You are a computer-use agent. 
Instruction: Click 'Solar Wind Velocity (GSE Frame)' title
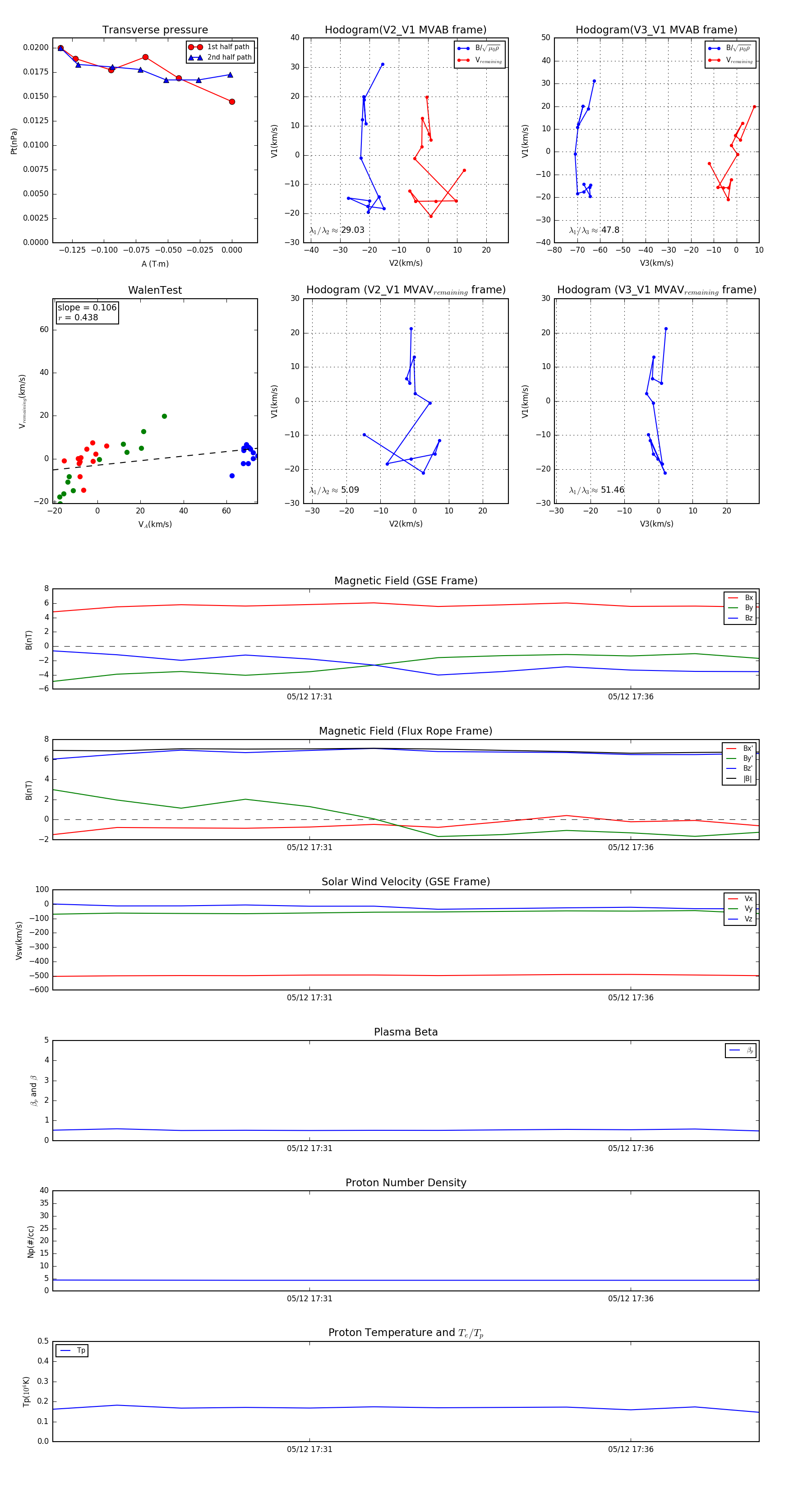tap(406, 882)
